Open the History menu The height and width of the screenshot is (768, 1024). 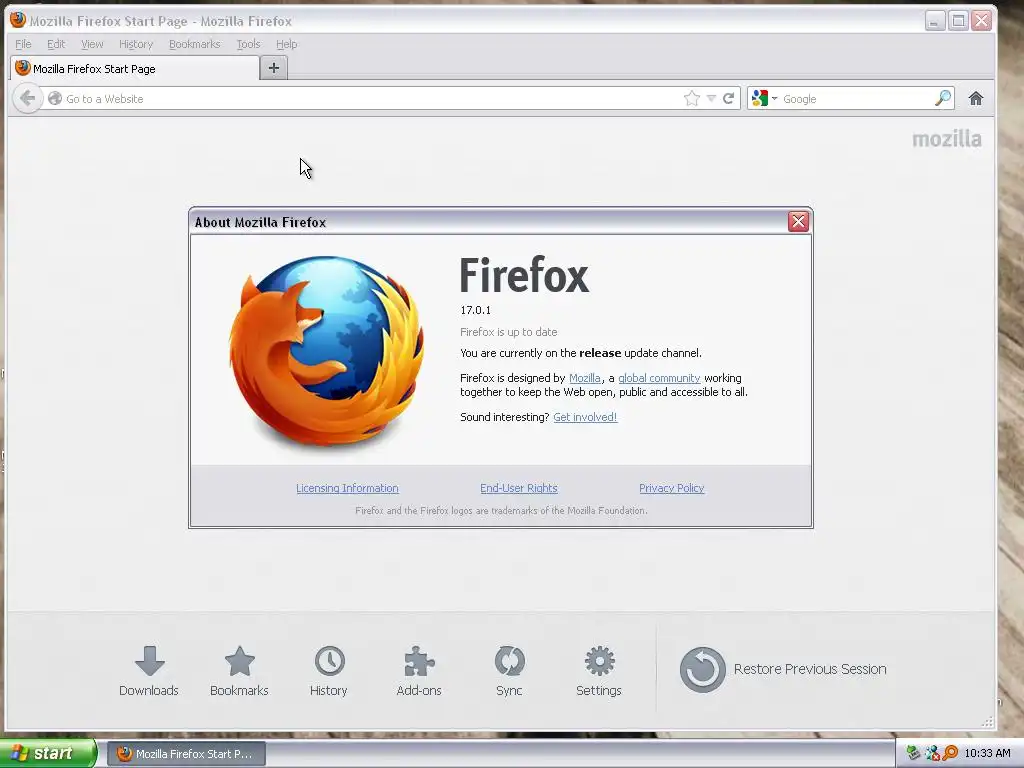(136, 44)
